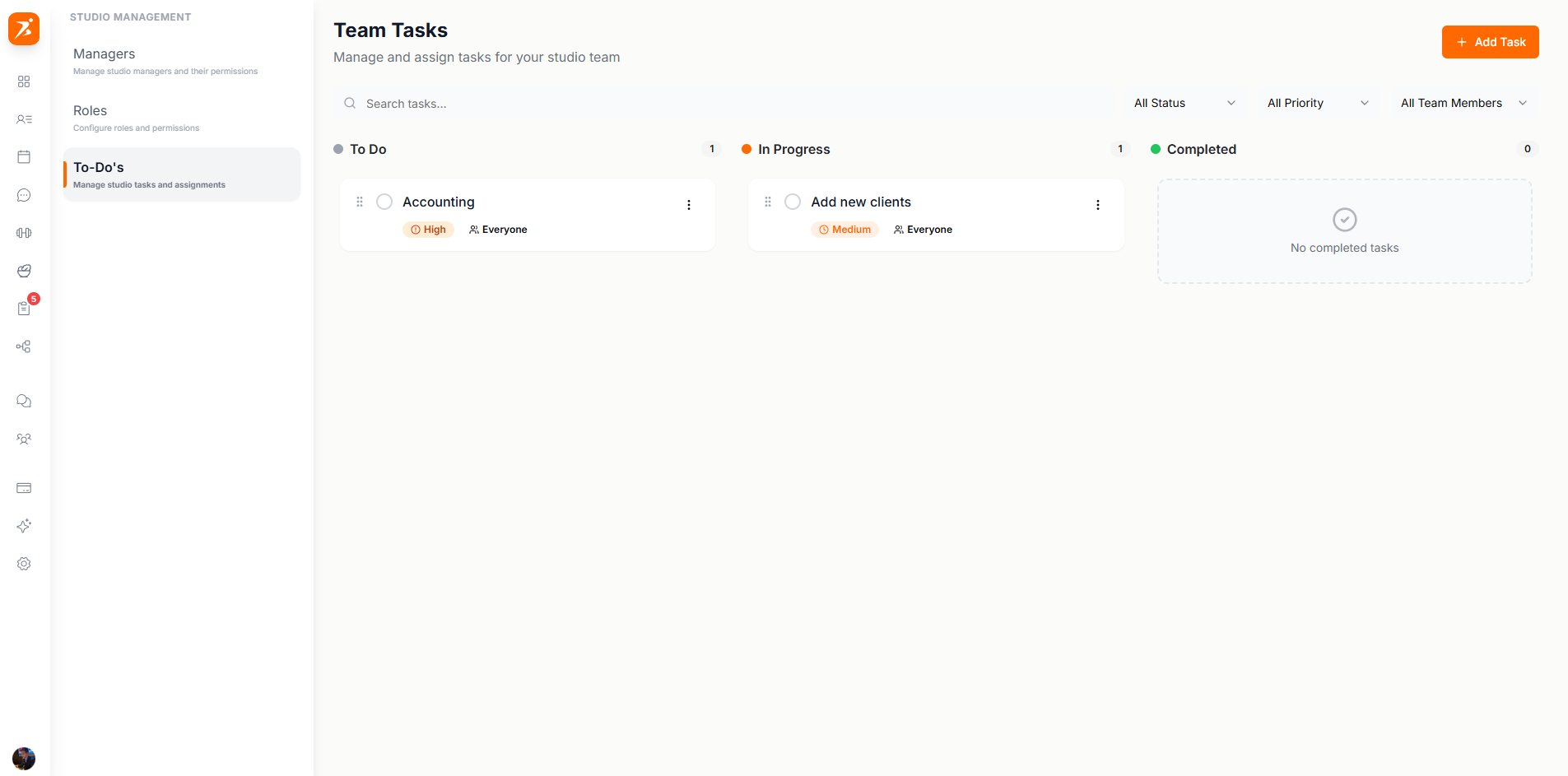Screen dimensions: 1568x776
Task: Click the calendar icon in sidebar
Action: [x=24, y=157]
